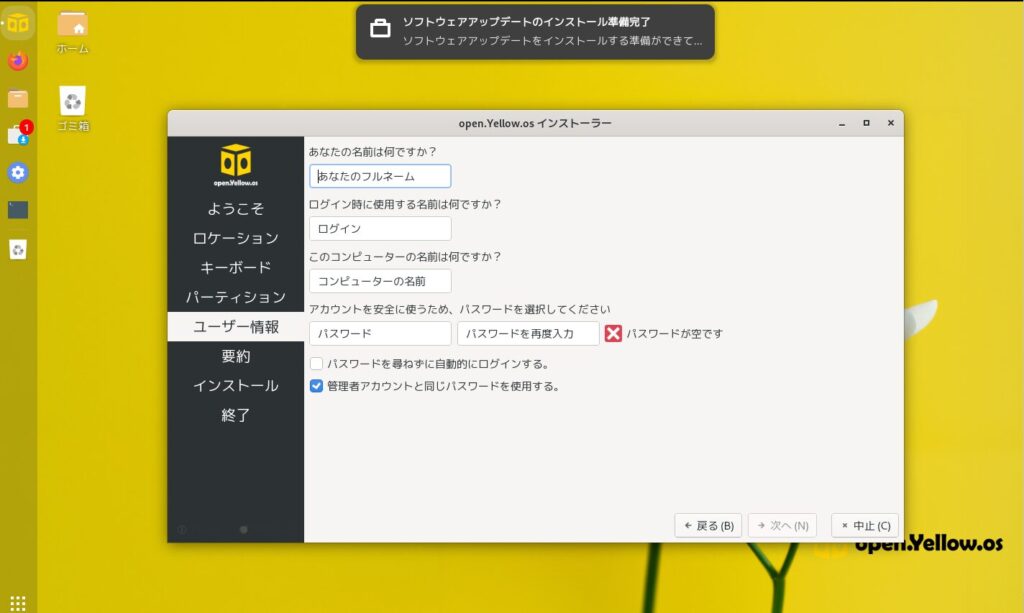Switch to the 要約 step in the sidebar
This screenshot has width=1024, height=613.
235,356
